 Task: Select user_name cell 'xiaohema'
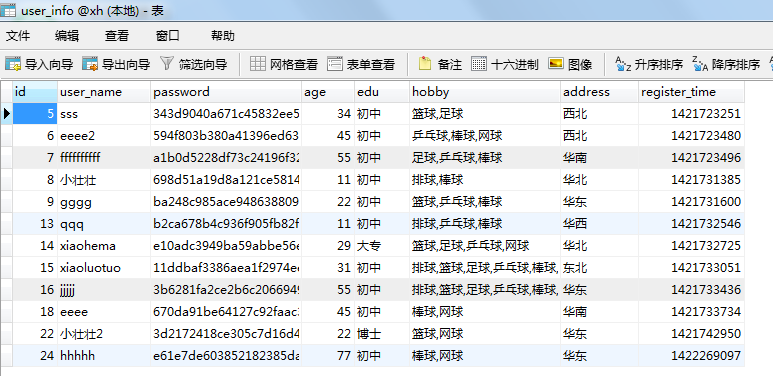point(104,245)
